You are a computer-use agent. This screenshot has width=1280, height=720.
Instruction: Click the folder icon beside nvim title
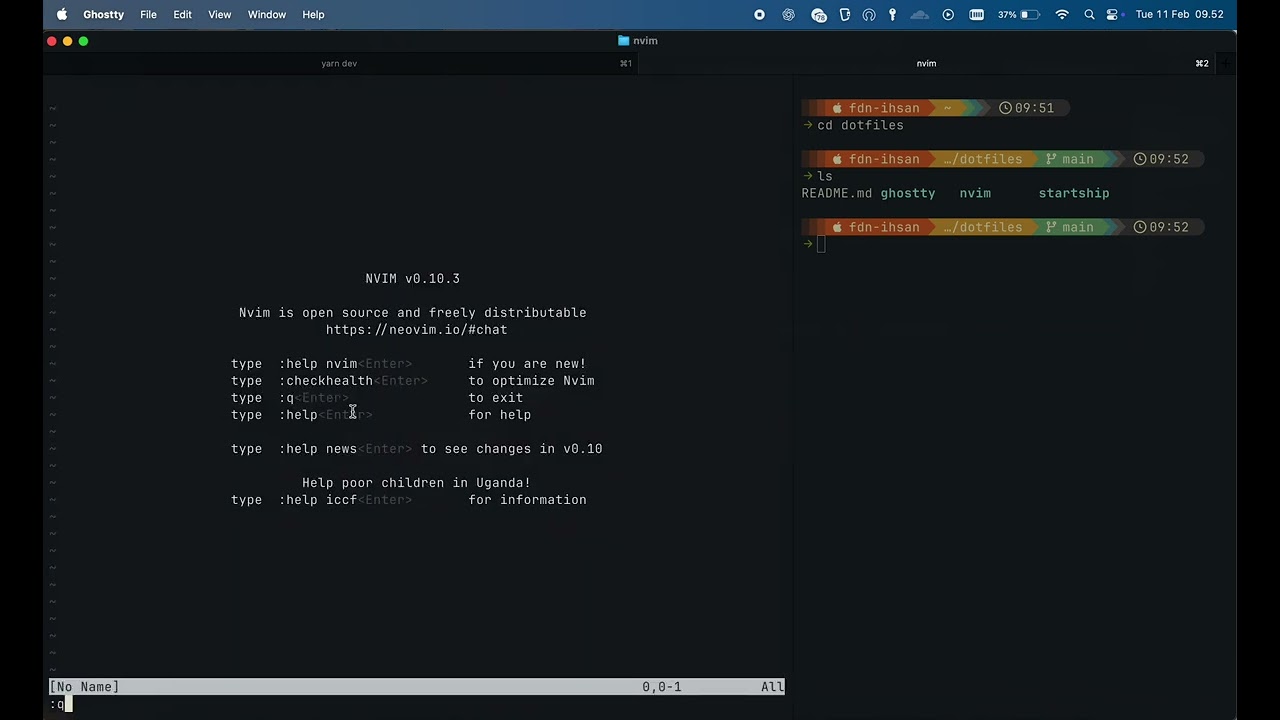(624, 41)
